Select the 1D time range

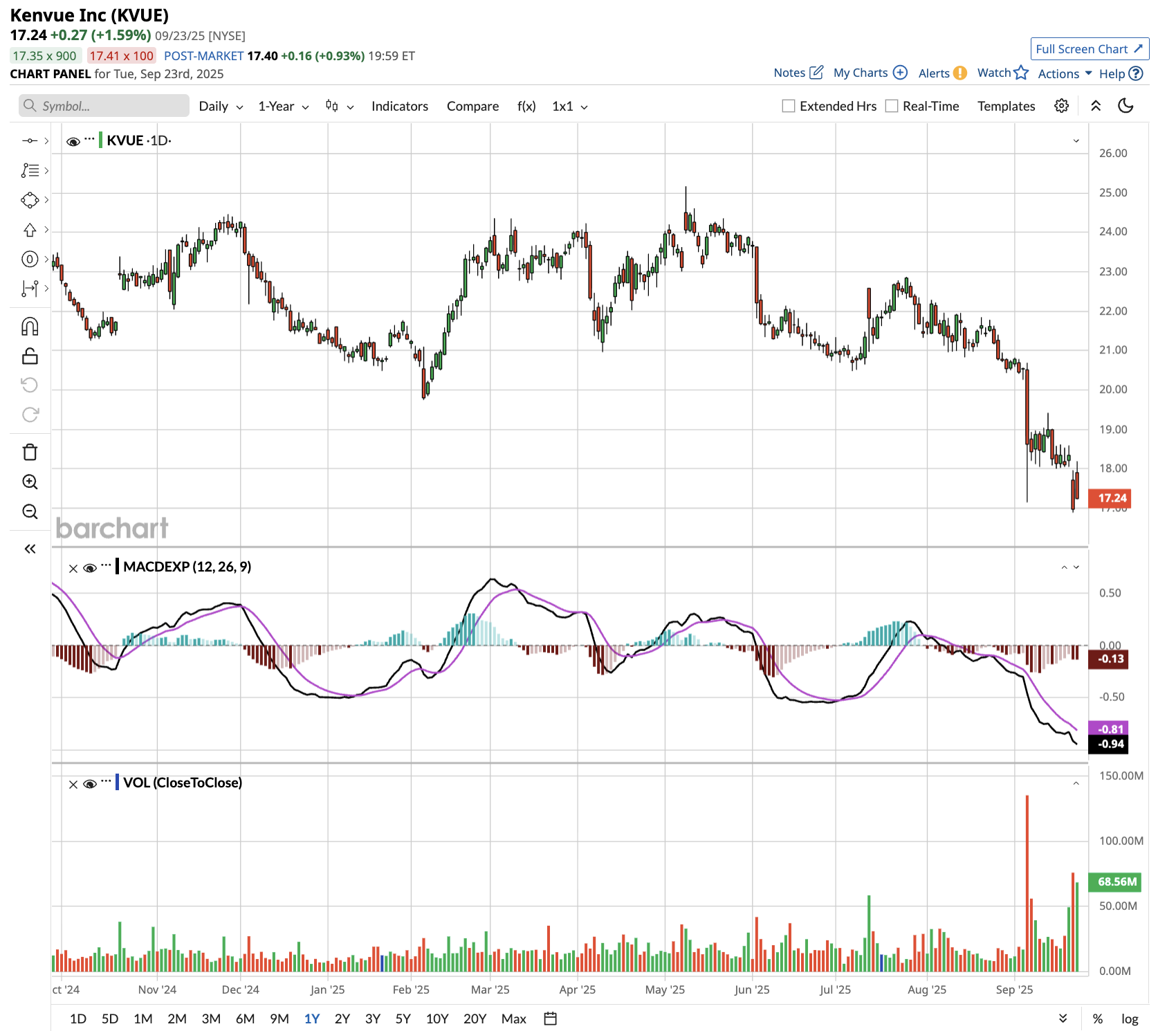(78, 1019)
